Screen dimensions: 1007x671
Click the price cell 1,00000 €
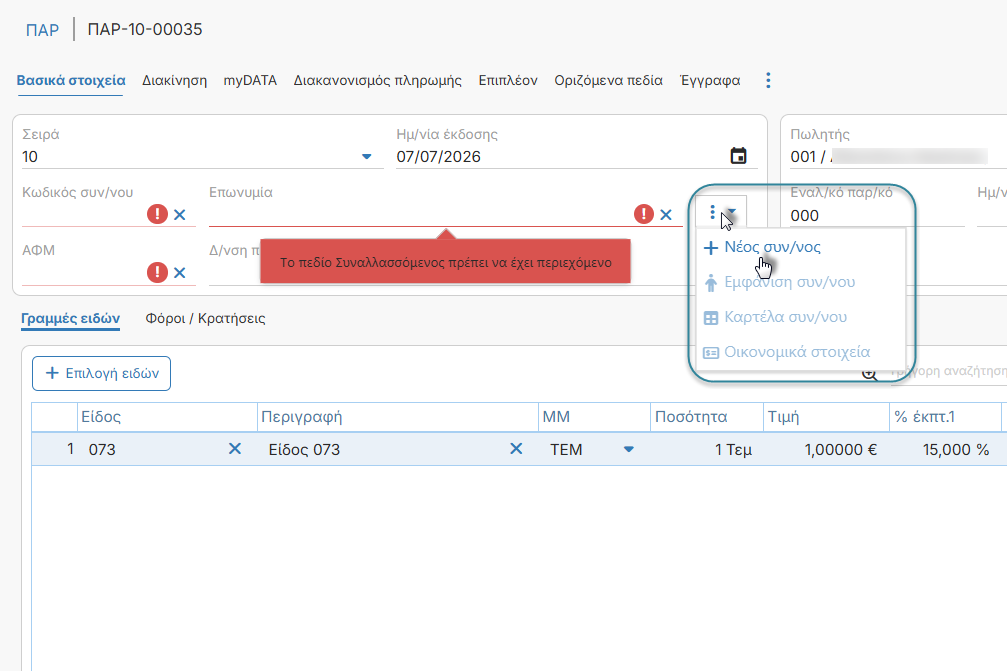coord(827,449)
